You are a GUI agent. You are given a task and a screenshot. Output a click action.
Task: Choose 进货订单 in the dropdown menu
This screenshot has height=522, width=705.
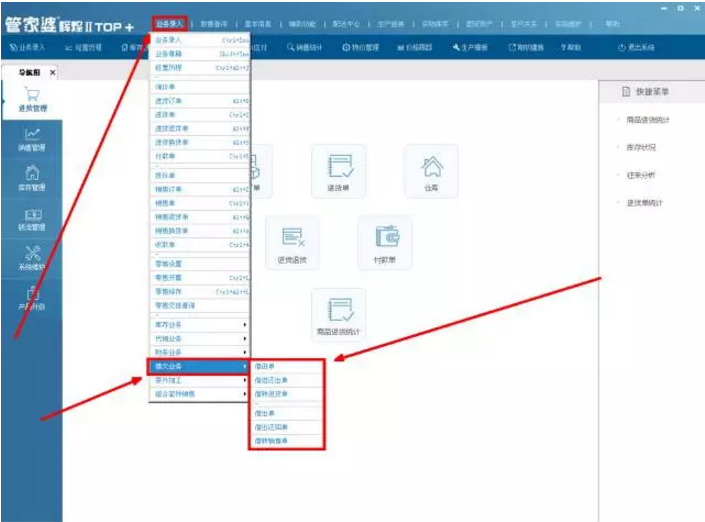pyautogui.click(x=200, y=101)
